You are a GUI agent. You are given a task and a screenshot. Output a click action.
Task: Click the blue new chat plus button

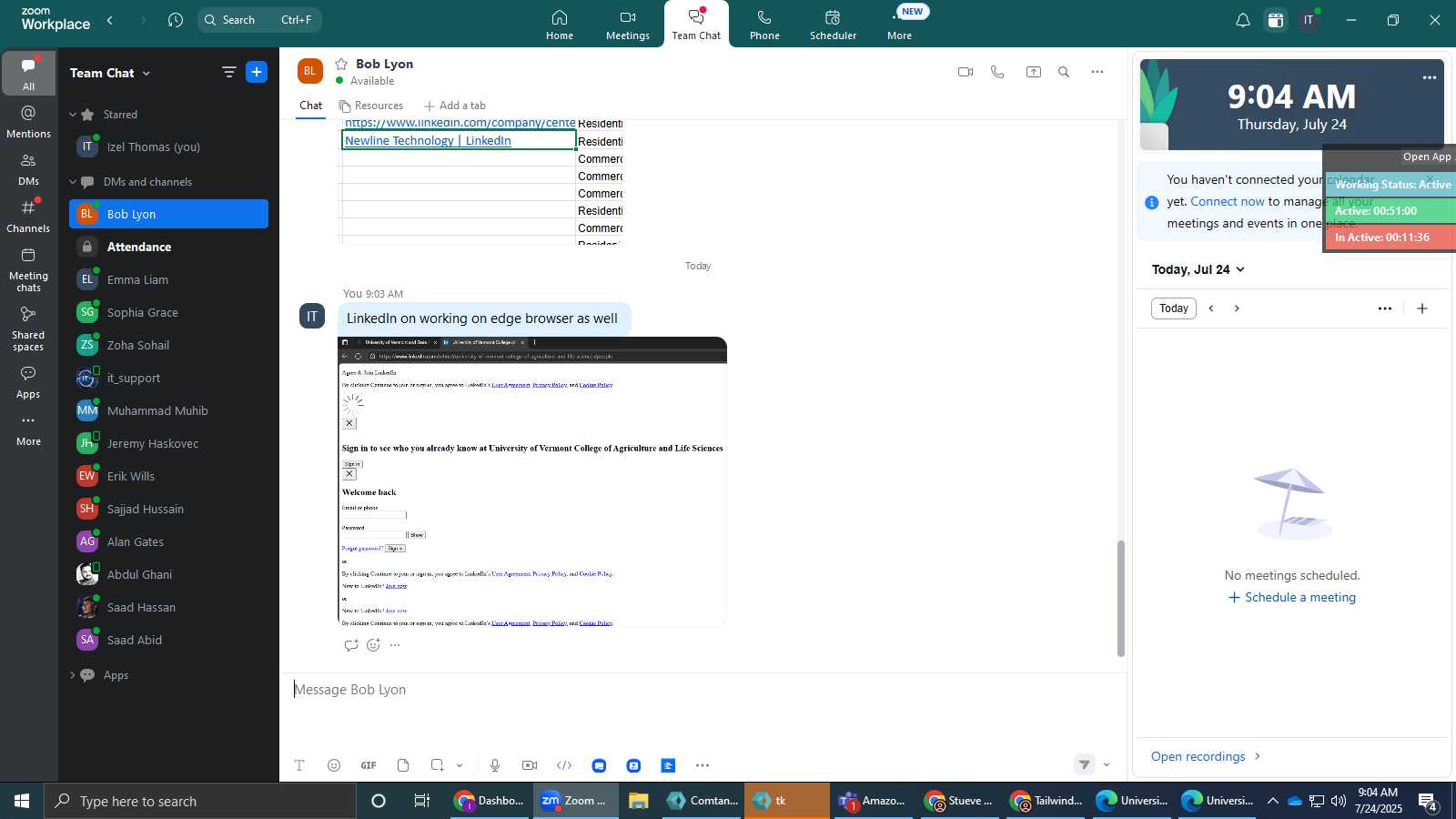tap(257, 72)
